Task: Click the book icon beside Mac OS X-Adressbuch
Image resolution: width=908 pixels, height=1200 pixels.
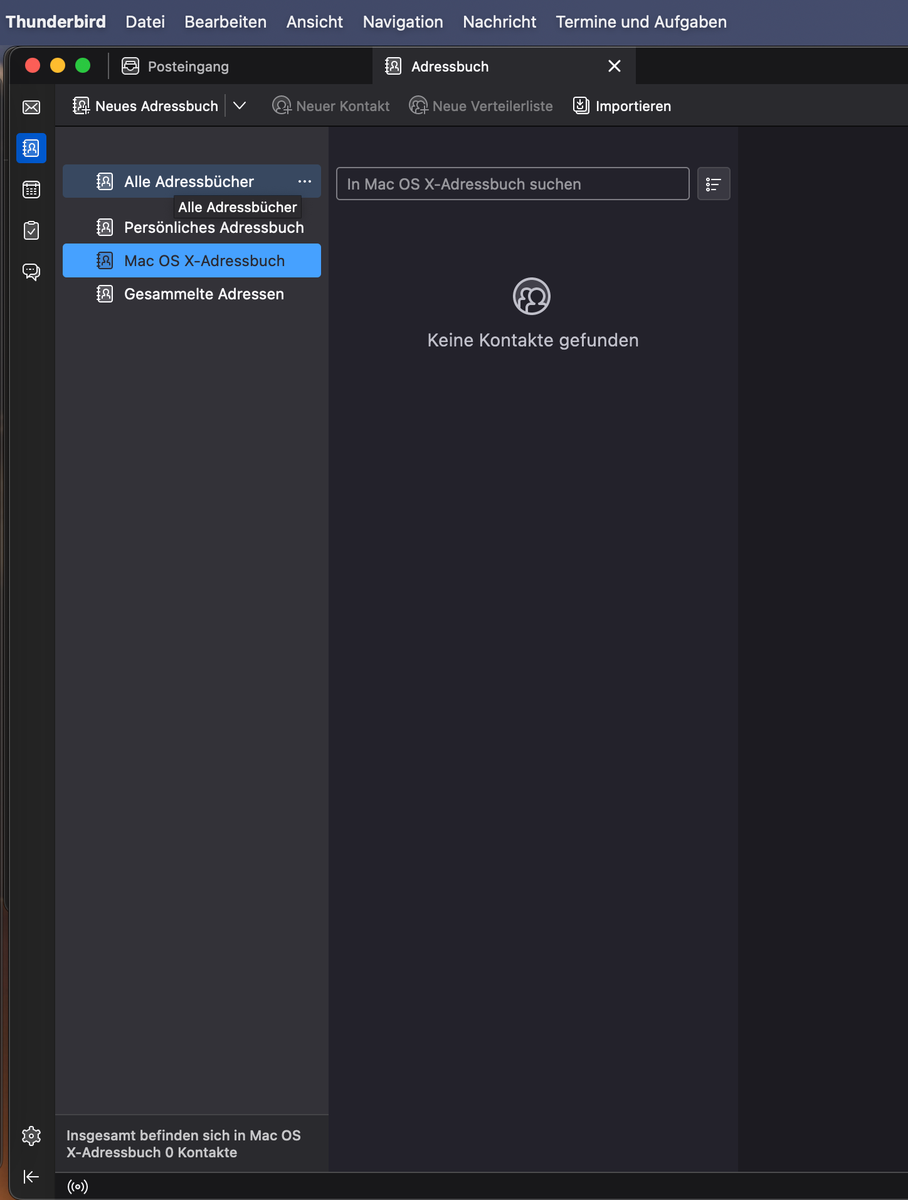Action: click(x=104, y=261)
